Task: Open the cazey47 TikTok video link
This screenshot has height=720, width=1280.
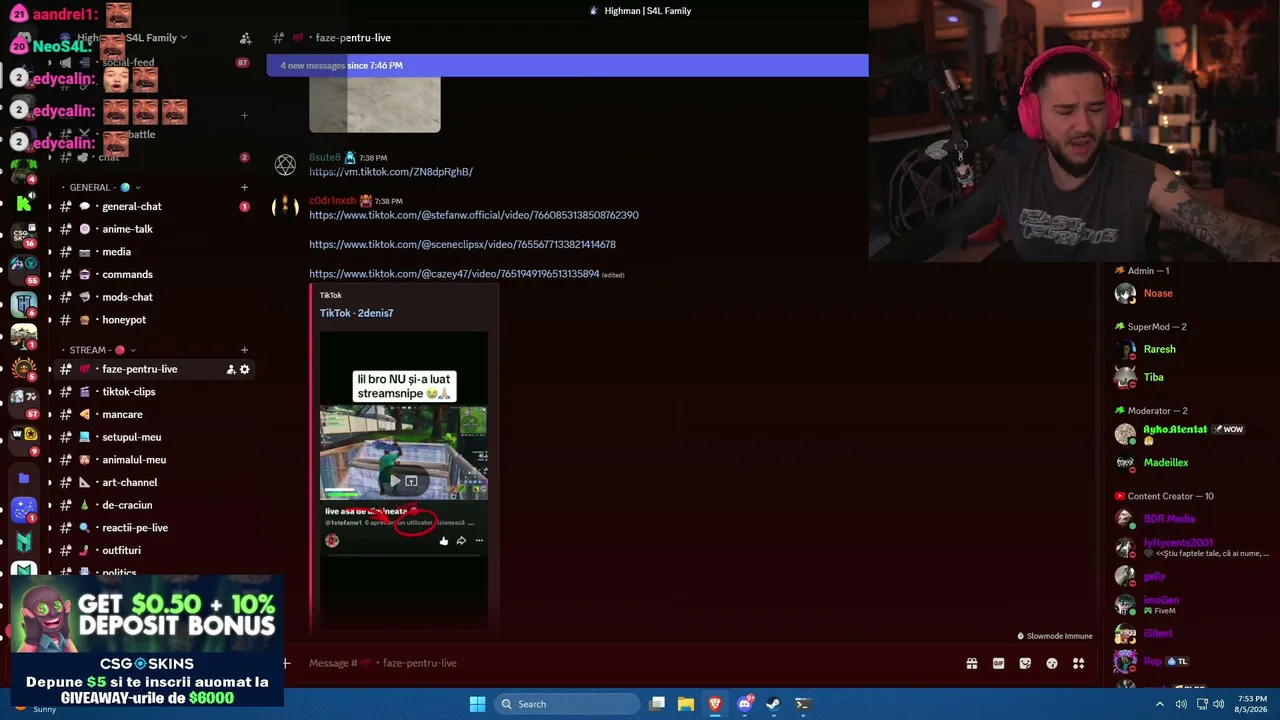Action: (454, 274)
